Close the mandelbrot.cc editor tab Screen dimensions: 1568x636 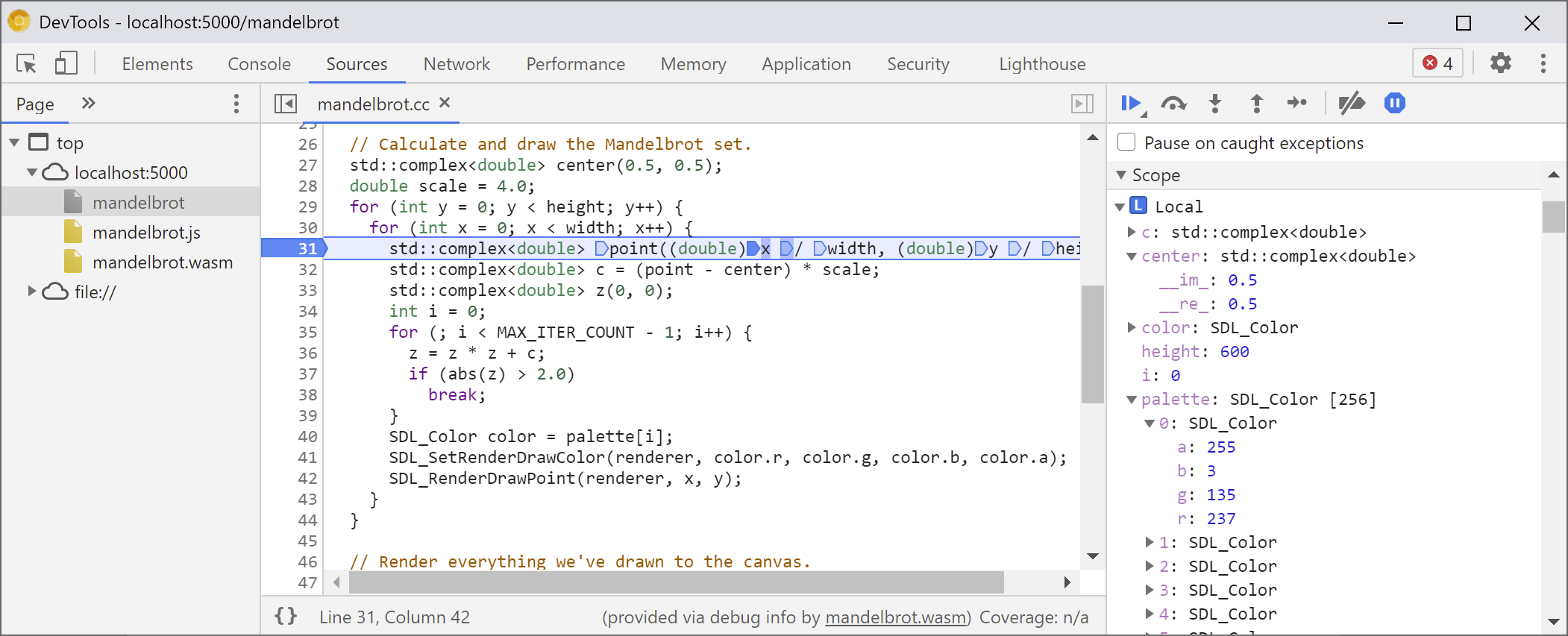[x=445, y=103]
